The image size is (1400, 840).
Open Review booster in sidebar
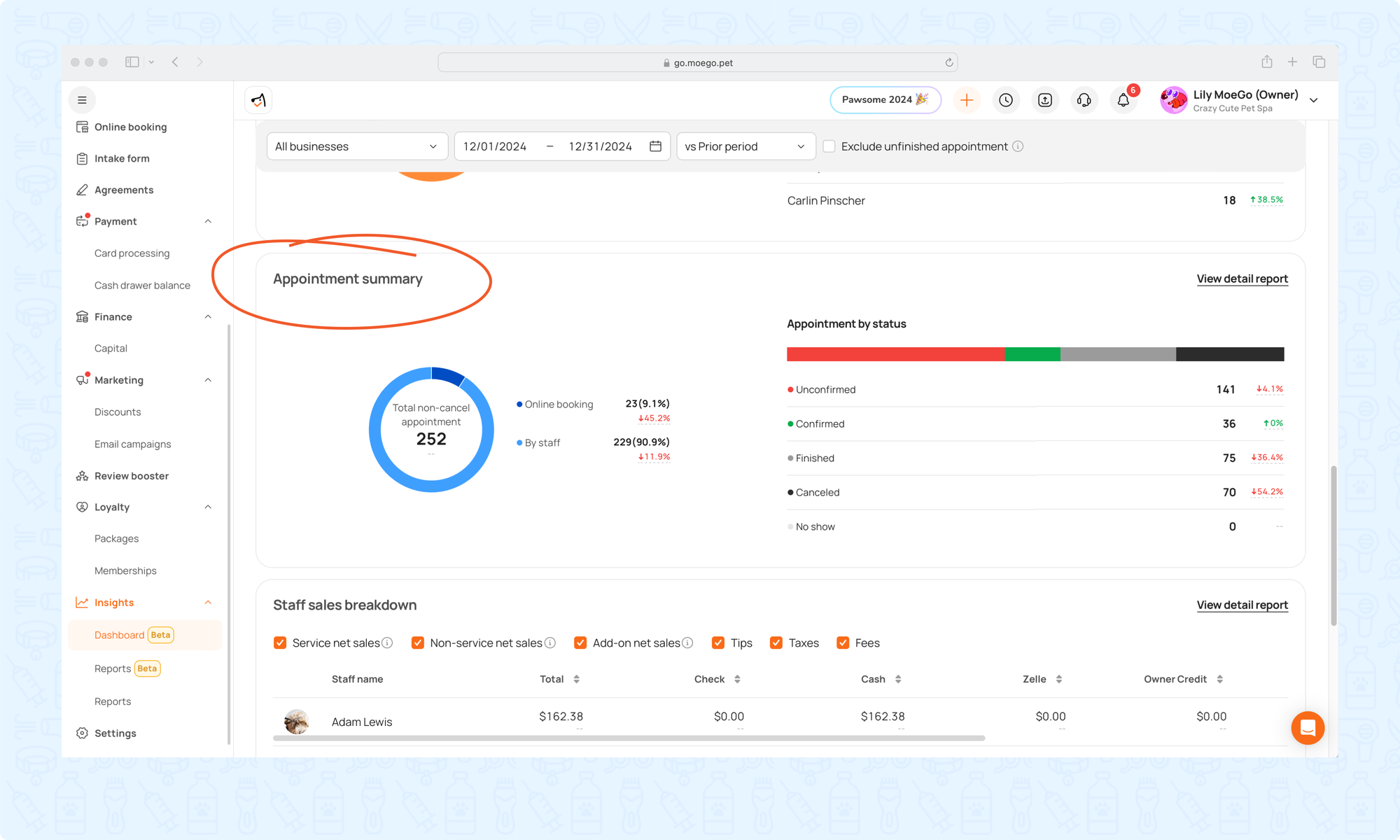coord(131,476)
